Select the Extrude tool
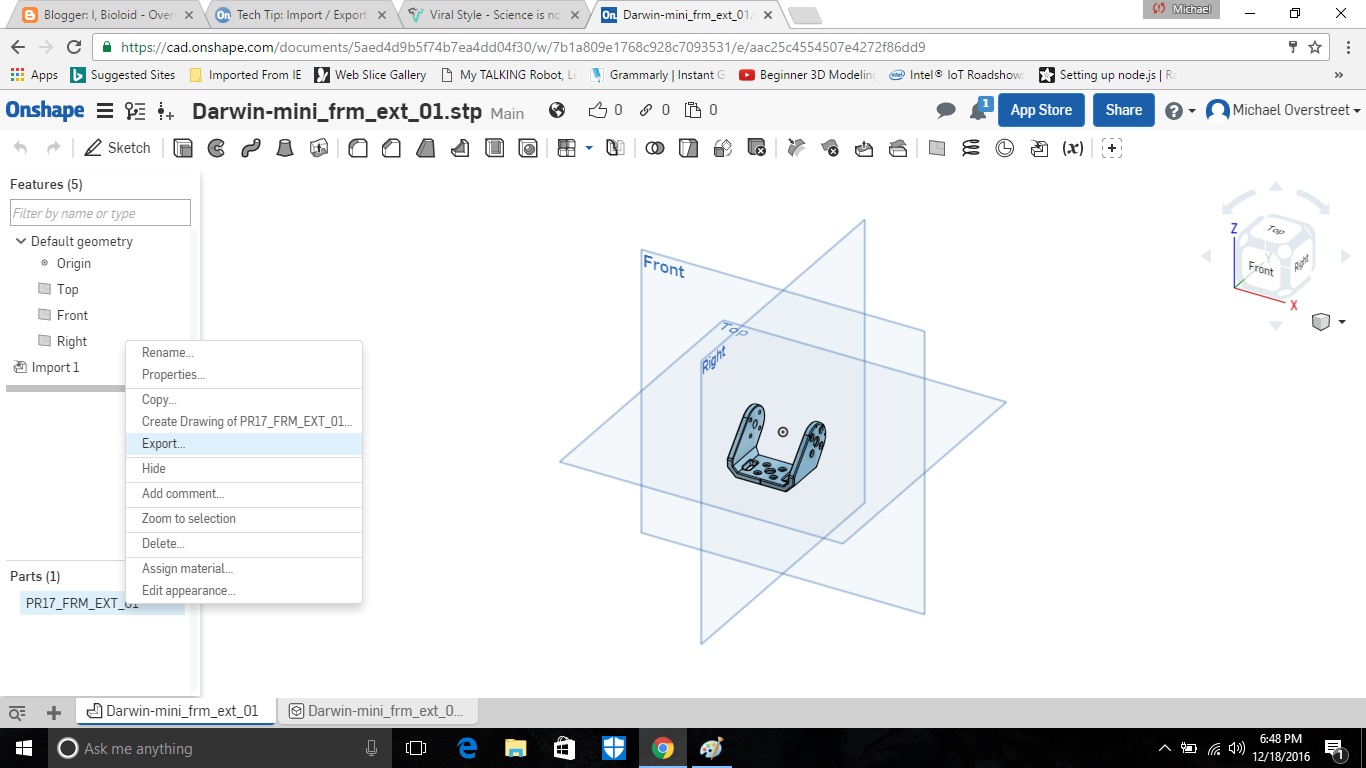The image size is (1366, 768). [183, 147]
